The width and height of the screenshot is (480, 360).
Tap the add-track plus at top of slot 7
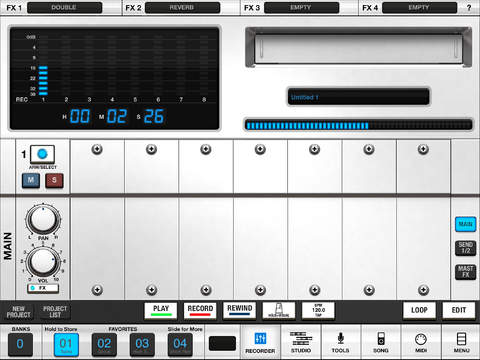pyautogui.click(x=369, y=149)
